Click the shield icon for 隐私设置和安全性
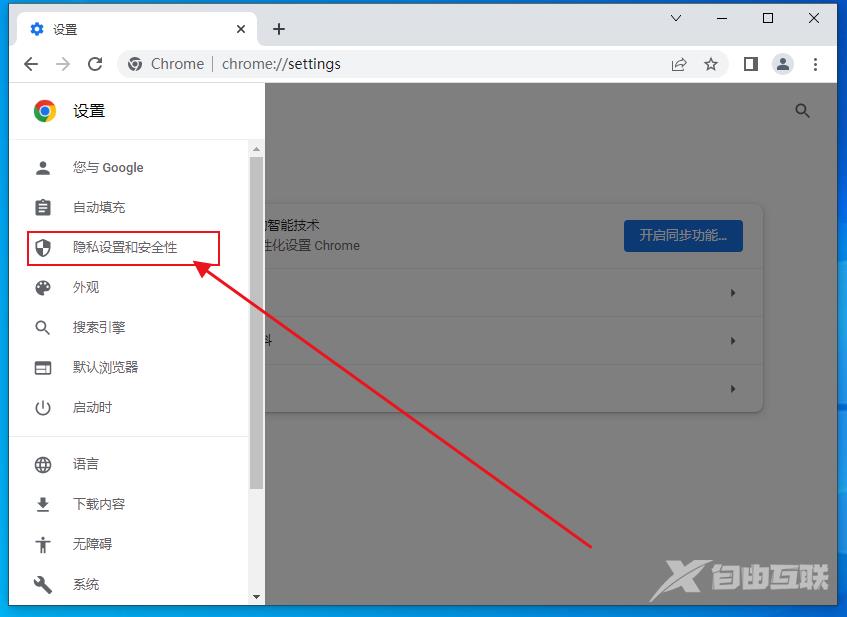Viewport: 847px width, 617px height. tap(42, 247)
